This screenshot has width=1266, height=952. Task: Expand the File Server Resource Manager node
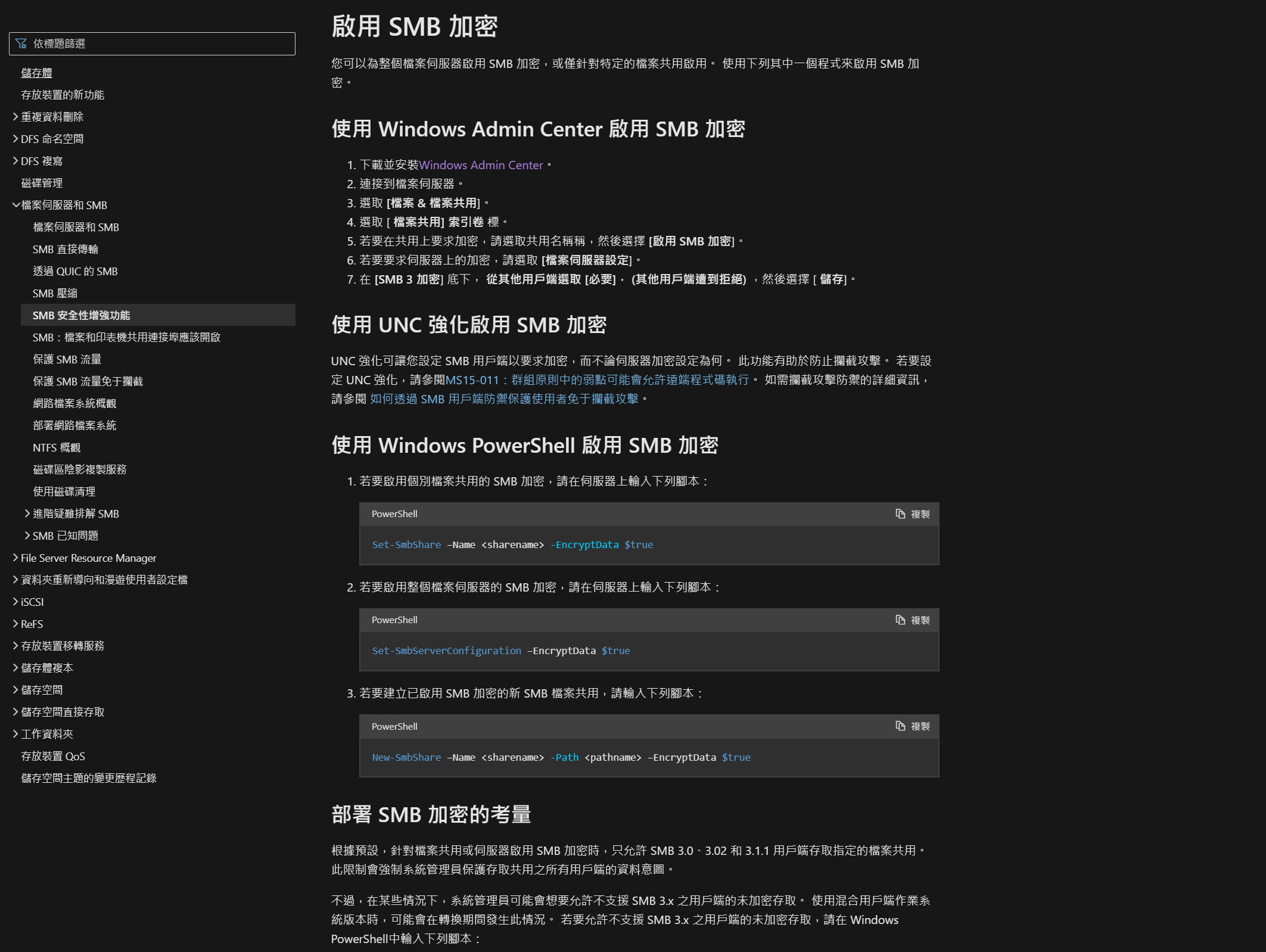click(x=15, y=558)
